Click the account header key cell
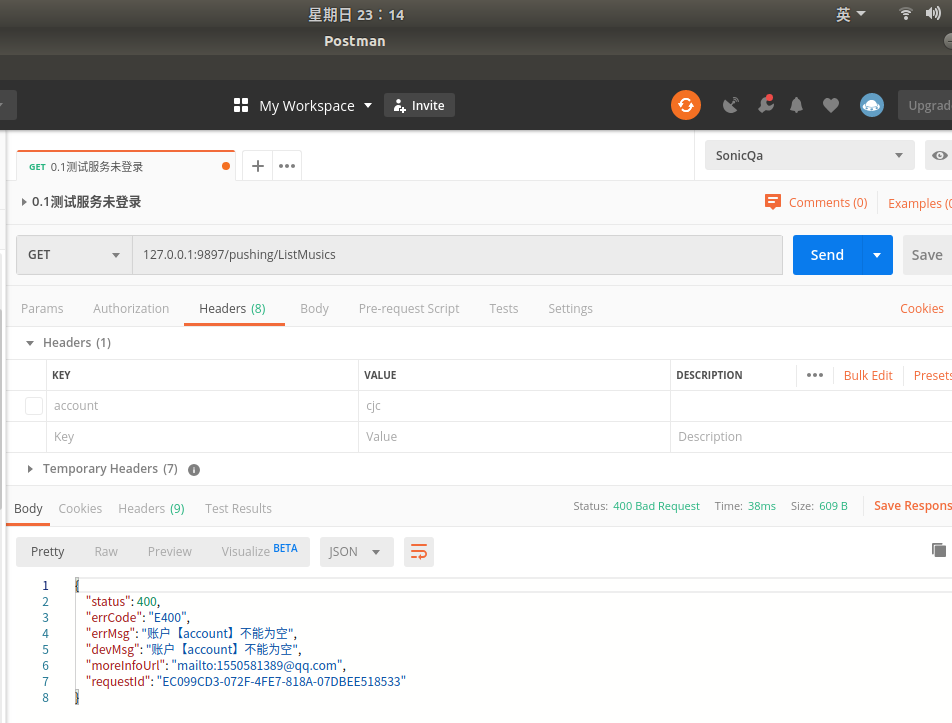 tap(202, 406)
